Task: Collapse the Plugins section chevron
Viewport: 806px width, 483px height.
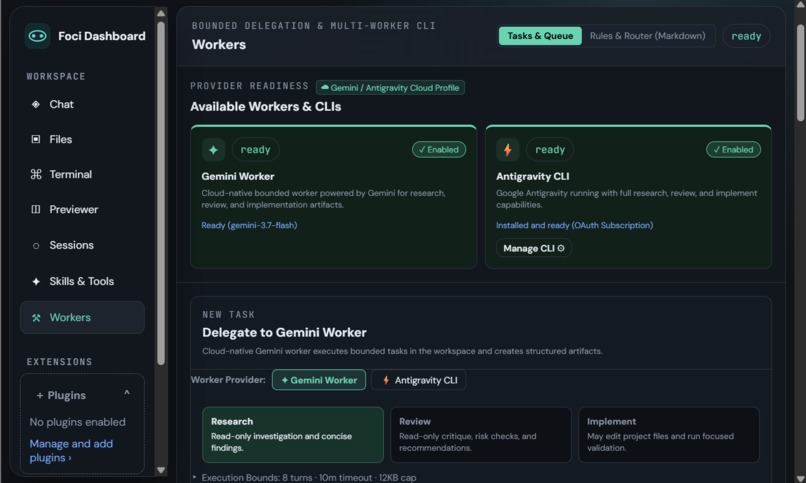Action: (x=126, y=394)
